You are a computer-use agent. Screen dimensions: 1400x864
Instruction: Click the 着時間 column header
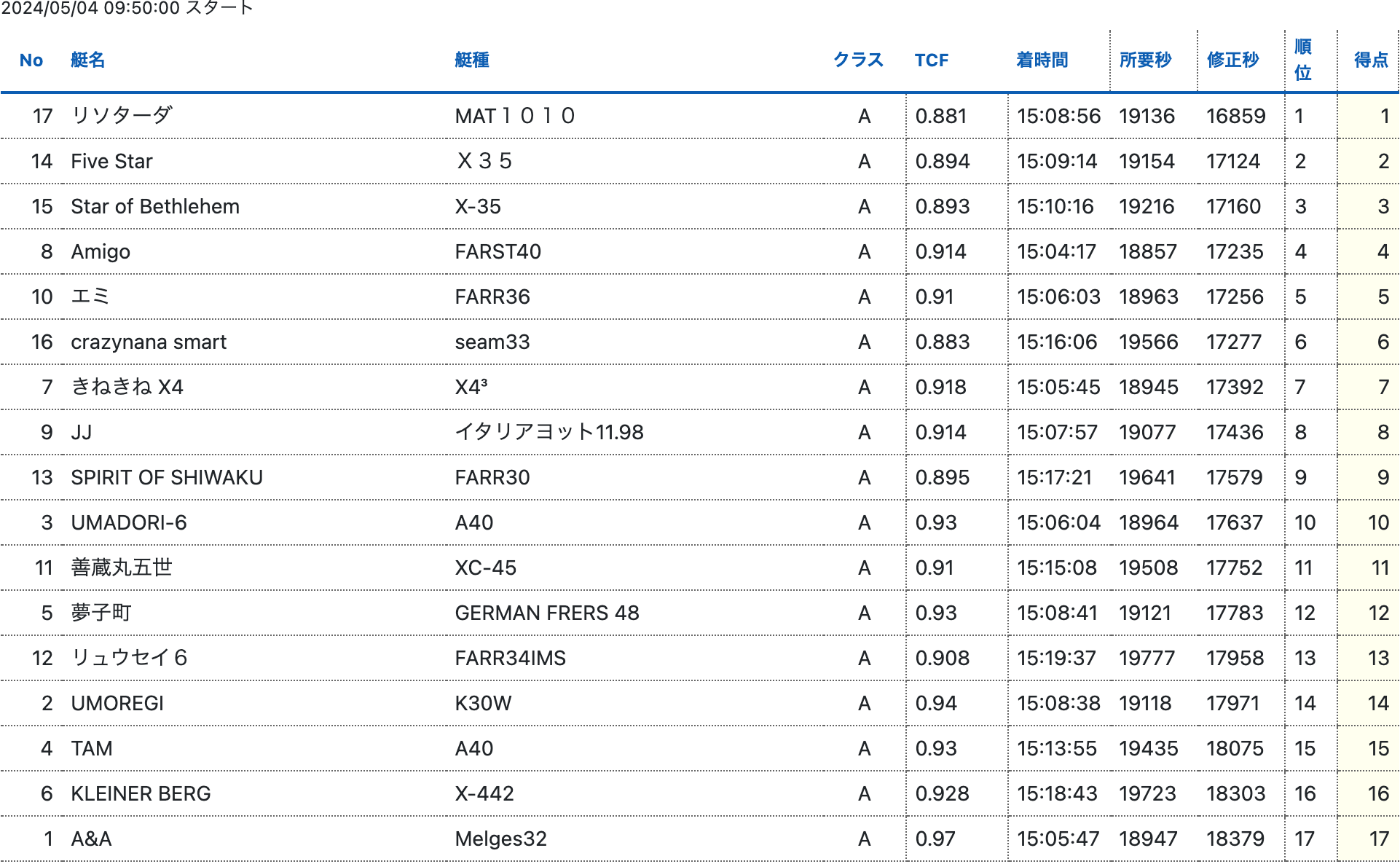[x=1042, y=60]
